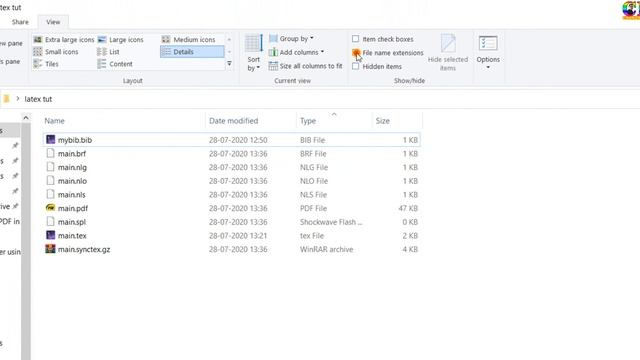640x360 pixels.
Task: Select Medium icons layout
Action: click(x=189, y=40)
